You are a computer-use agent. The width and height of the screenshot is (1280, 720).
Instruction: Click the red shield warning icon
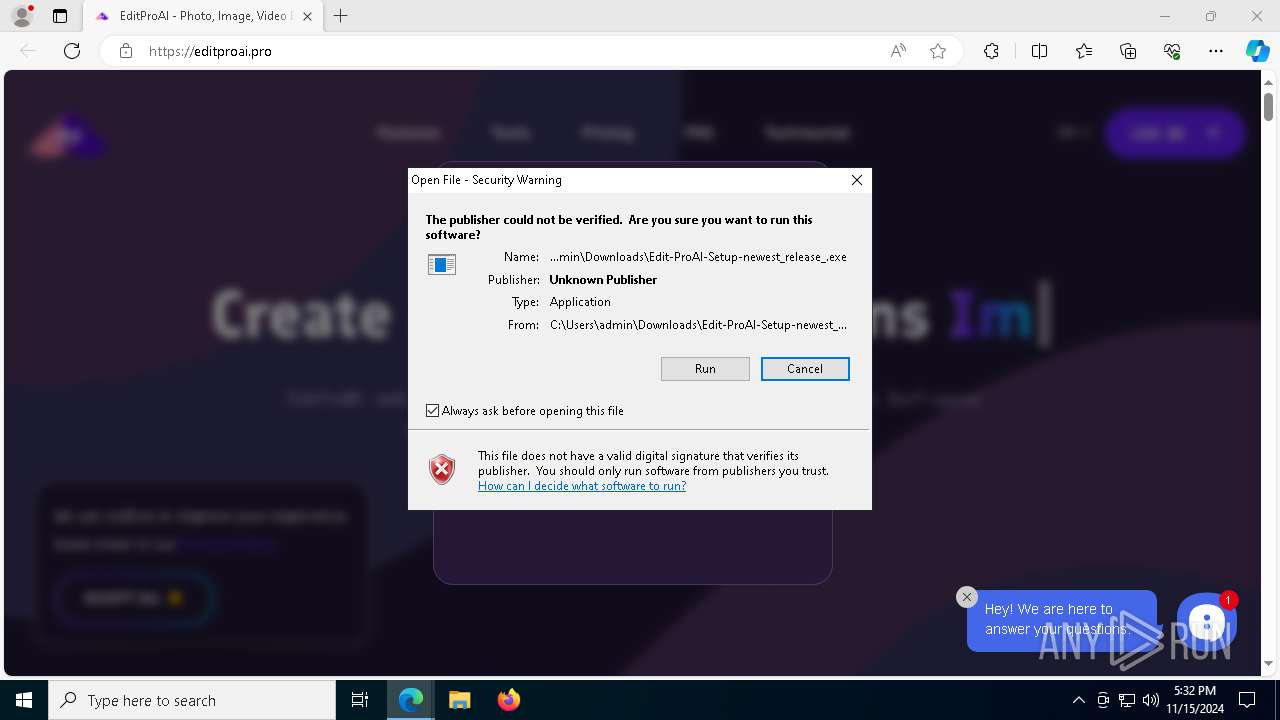coord(442,469)
